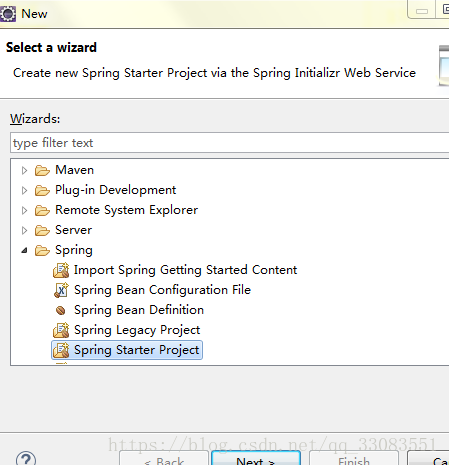The image size is (449, 465).
Task: Click the Spring Bean Definition bean icon
Action: (x=61, y=310)
